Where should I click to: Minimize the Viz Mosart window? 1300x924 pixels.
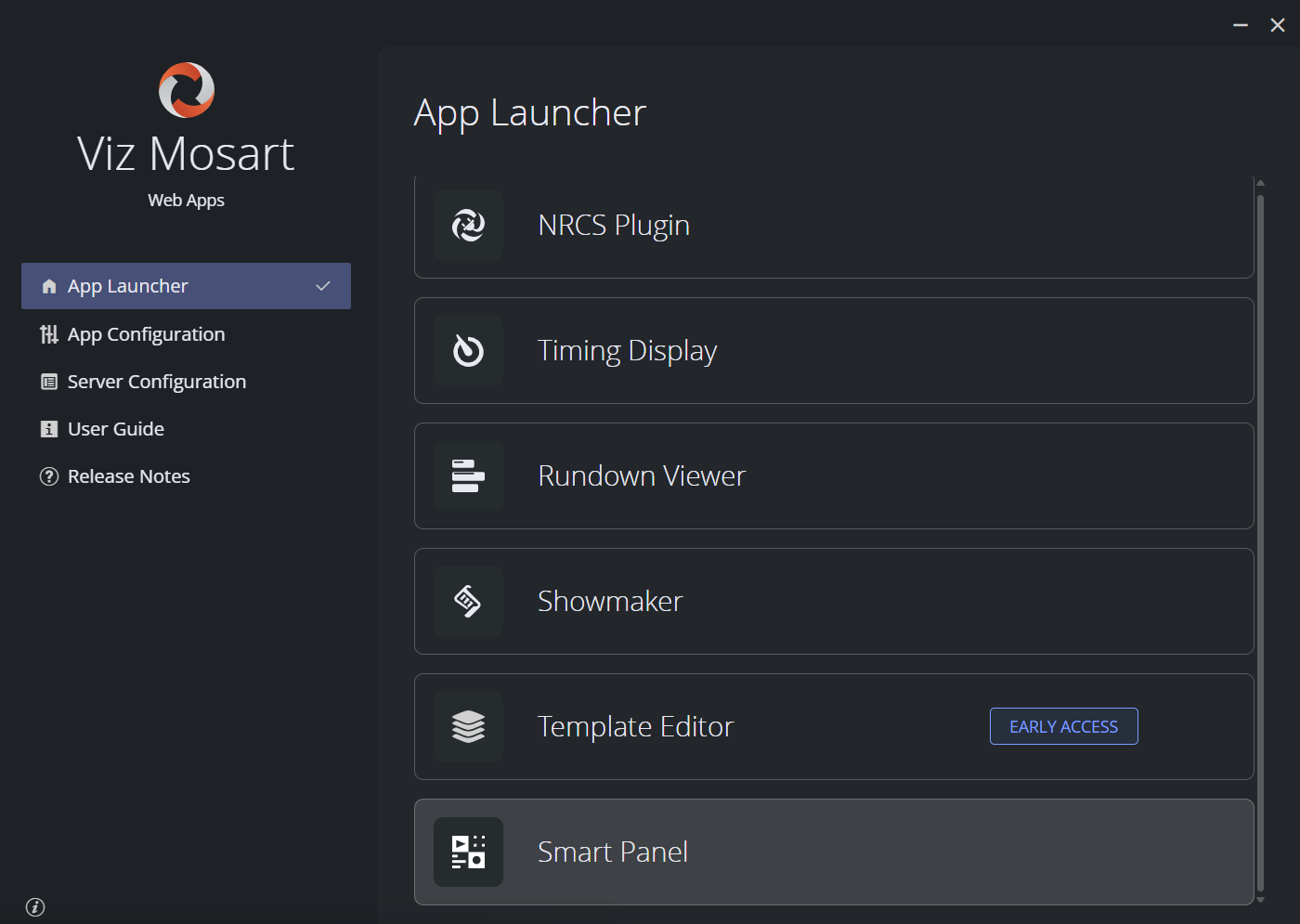(1241, 25)
